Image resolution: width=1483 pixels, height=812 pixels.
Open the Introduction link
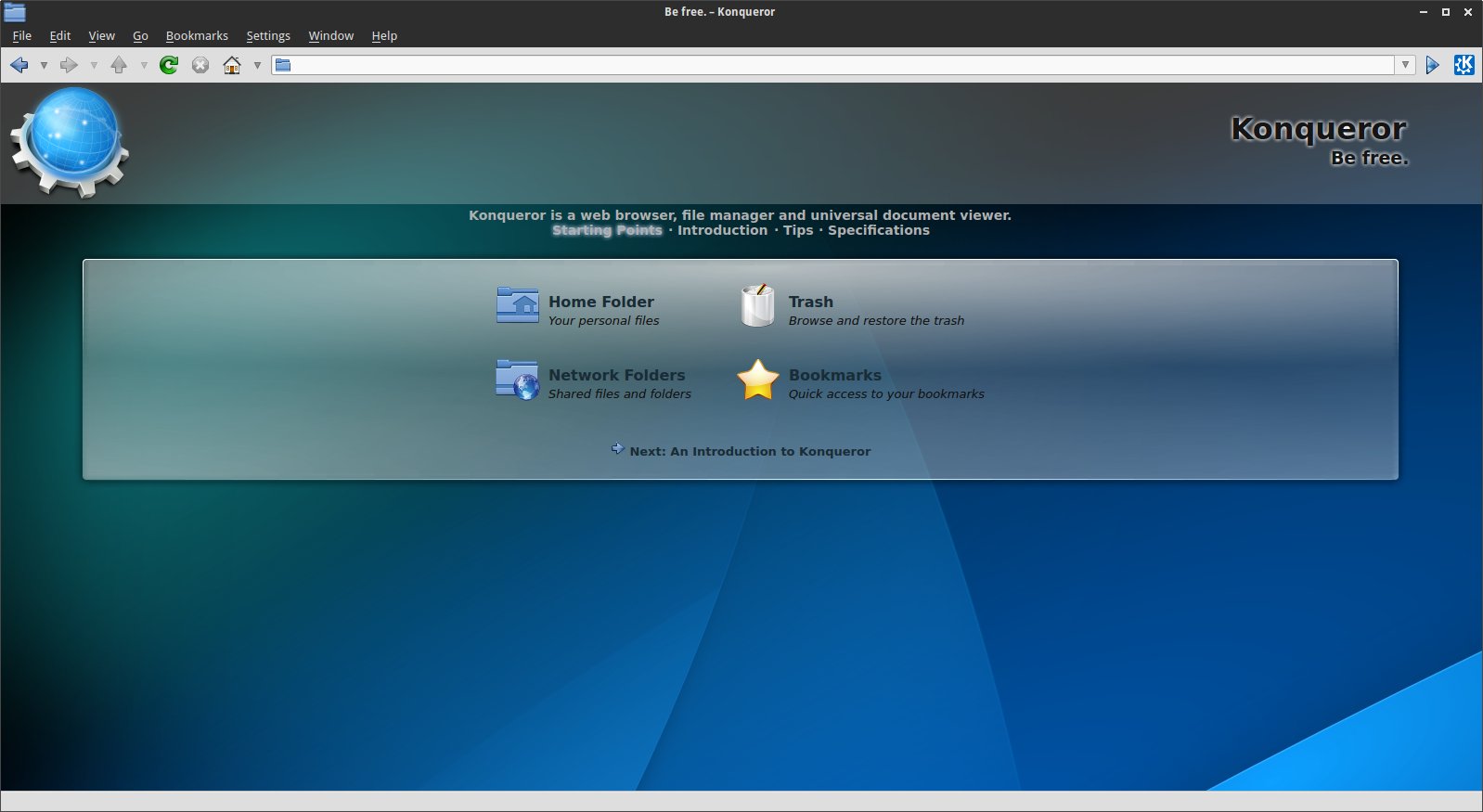(722, 230)
